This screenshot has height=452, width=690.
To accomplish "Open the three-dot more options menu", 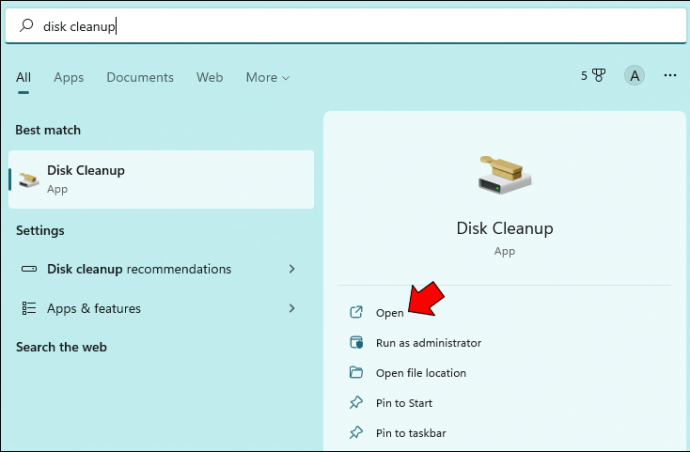I will 670,76.
